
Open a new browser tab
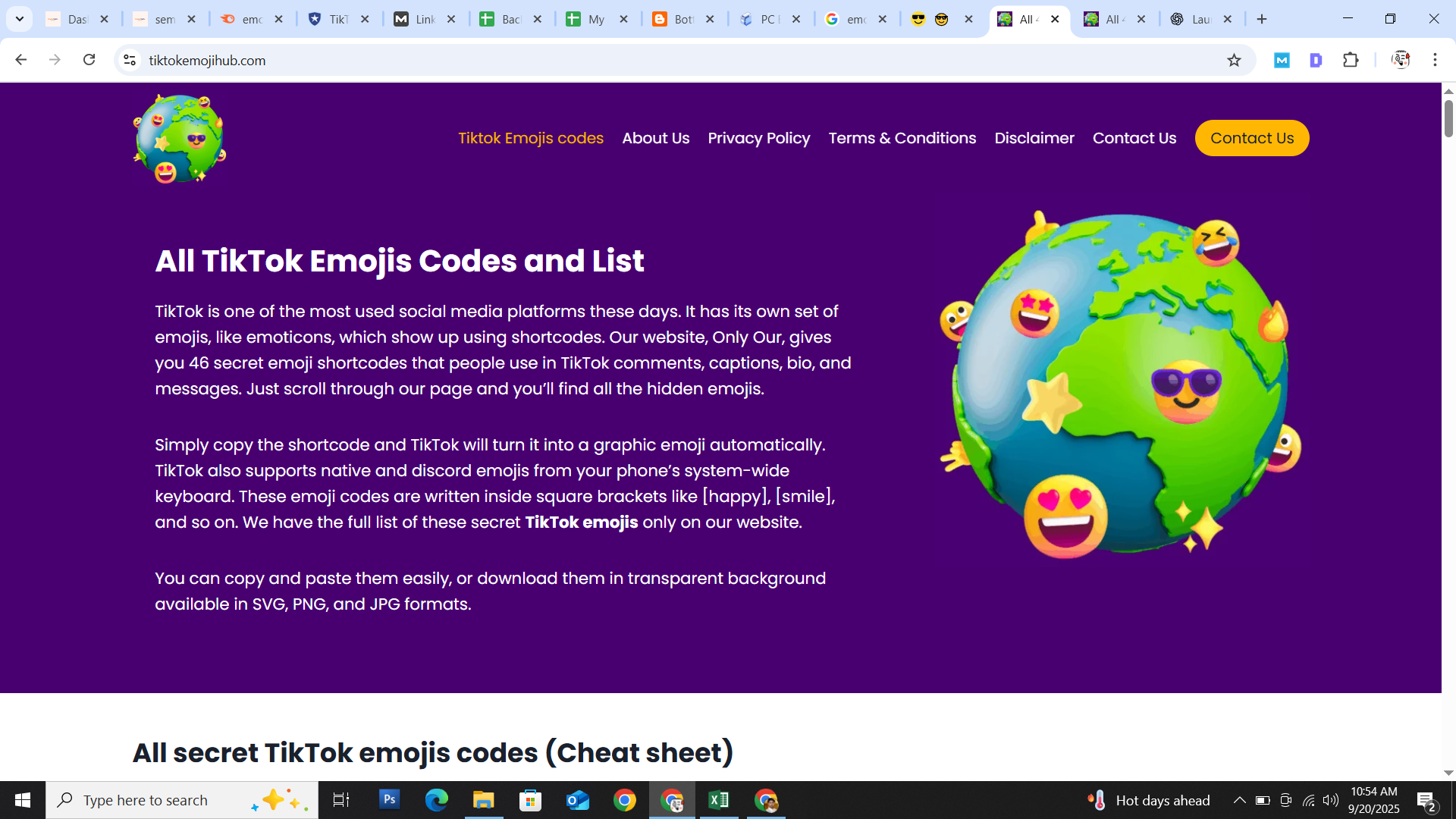pyautogui.click(x=1262, y=19)
